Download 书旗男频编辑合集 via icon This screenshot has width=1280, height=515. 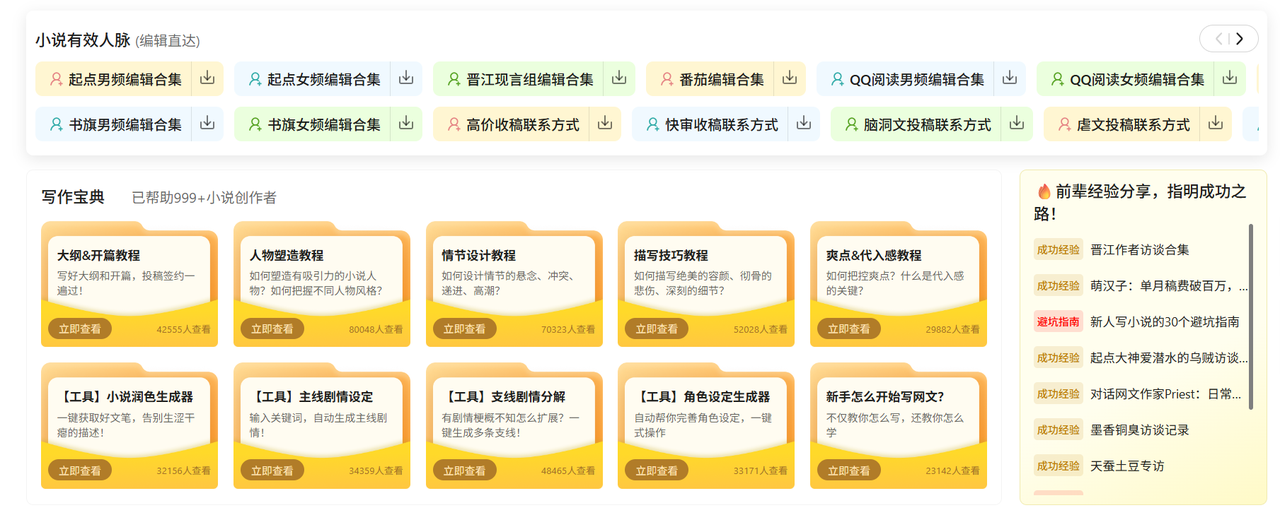[208, 123]
